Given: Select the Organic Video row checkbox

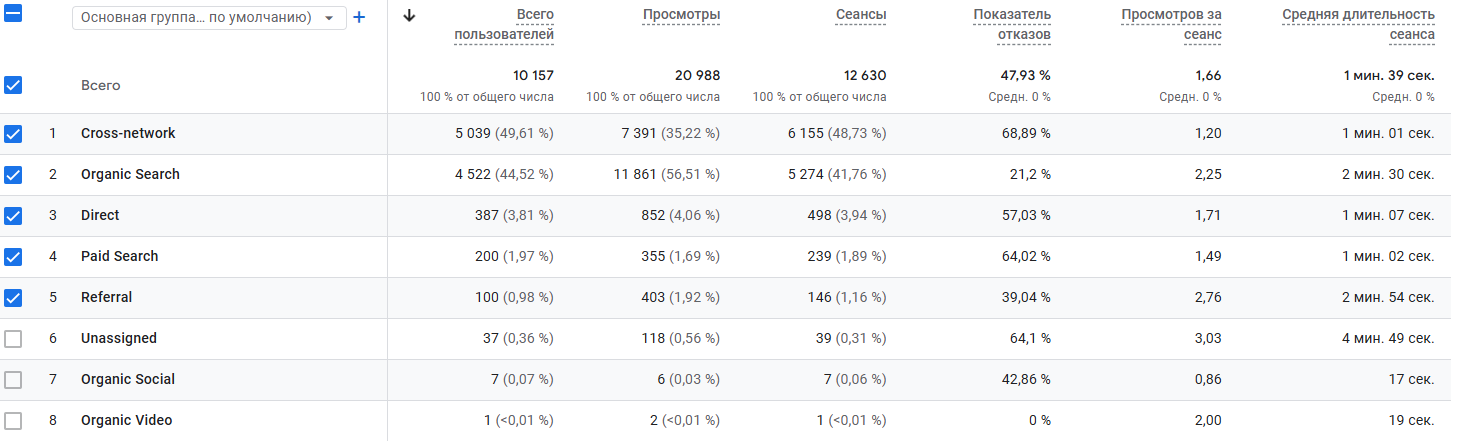Looking at the screenshot, I should click(13, 421).
